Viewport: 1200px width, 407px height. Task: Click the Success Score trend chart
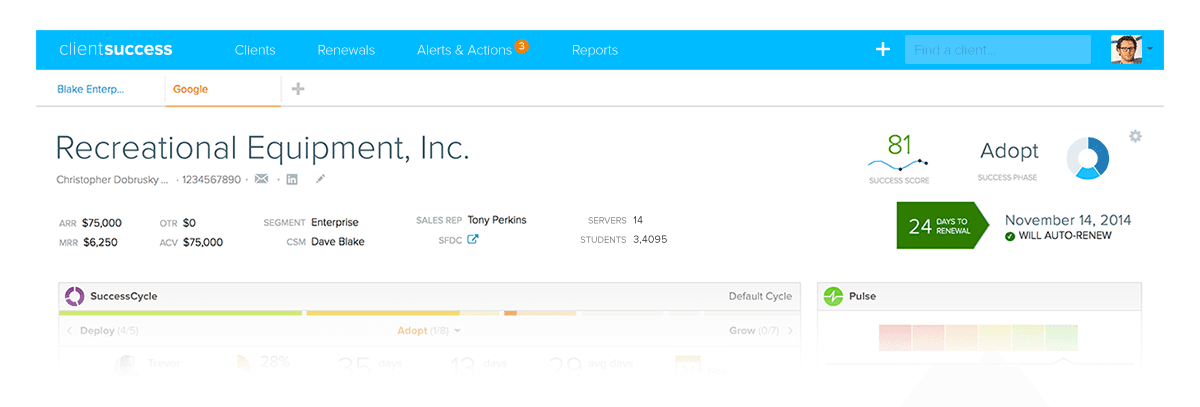pyautogui.click(x=898, y=165)
